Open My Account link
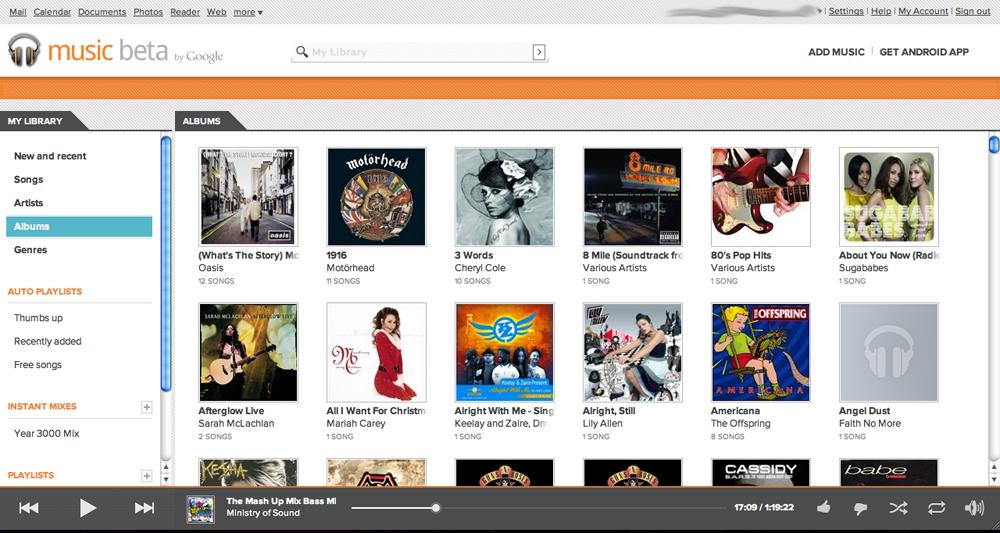 923,11
